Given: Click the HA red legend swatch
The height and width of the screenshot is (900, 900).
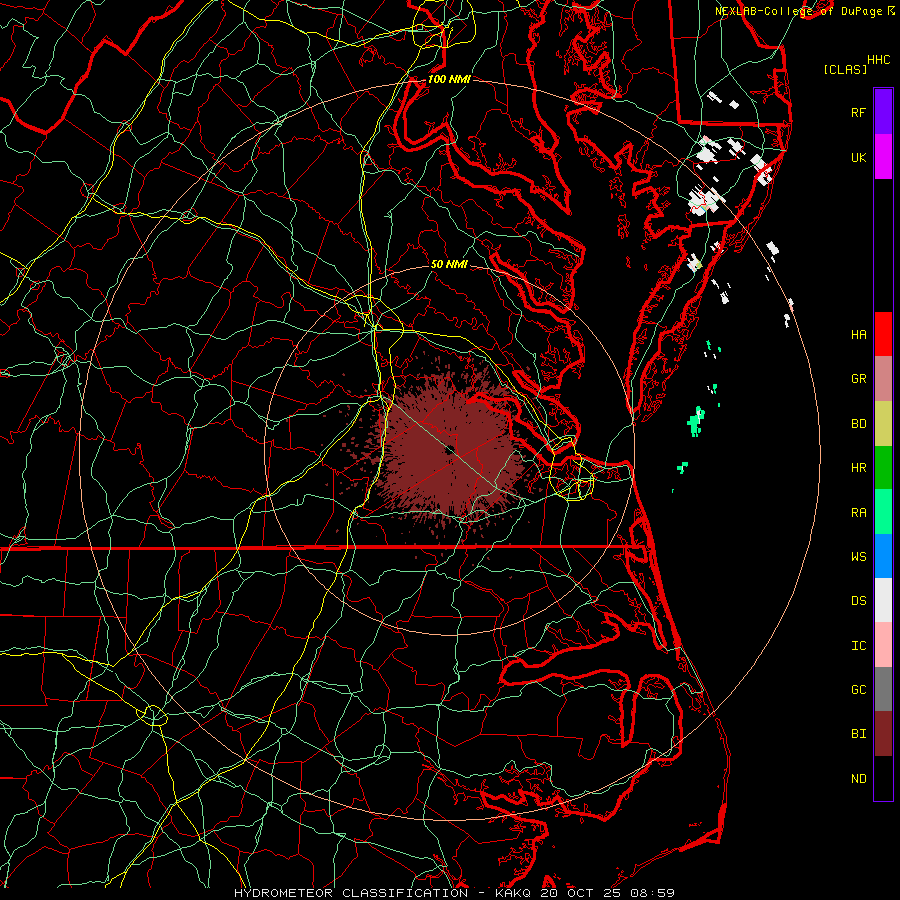Looking at the screenshot, I should [883, 334].
